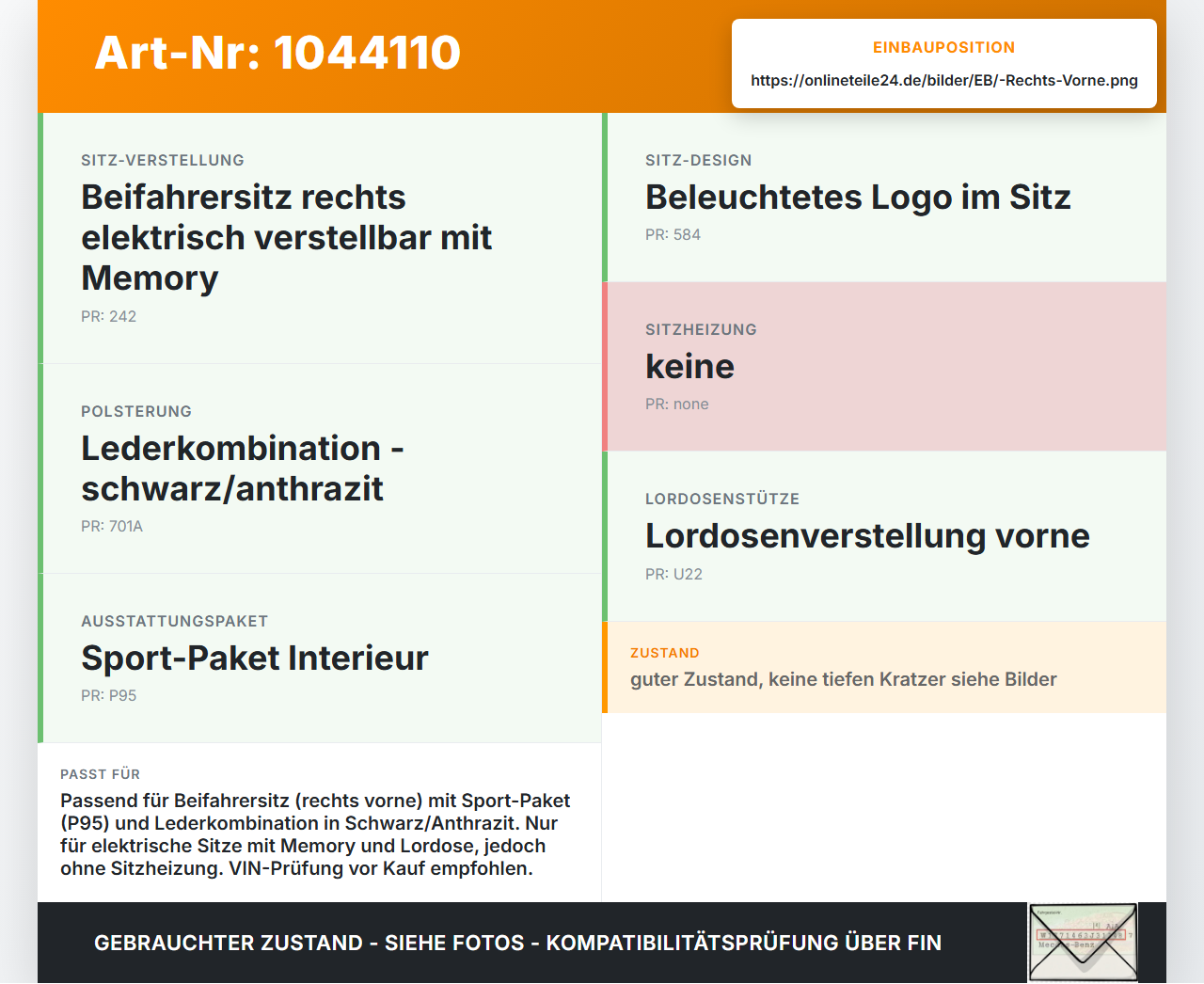Click the envelope VIN check icon in footer
This screenshot has width=1204, height=984.
(1083, 943)
